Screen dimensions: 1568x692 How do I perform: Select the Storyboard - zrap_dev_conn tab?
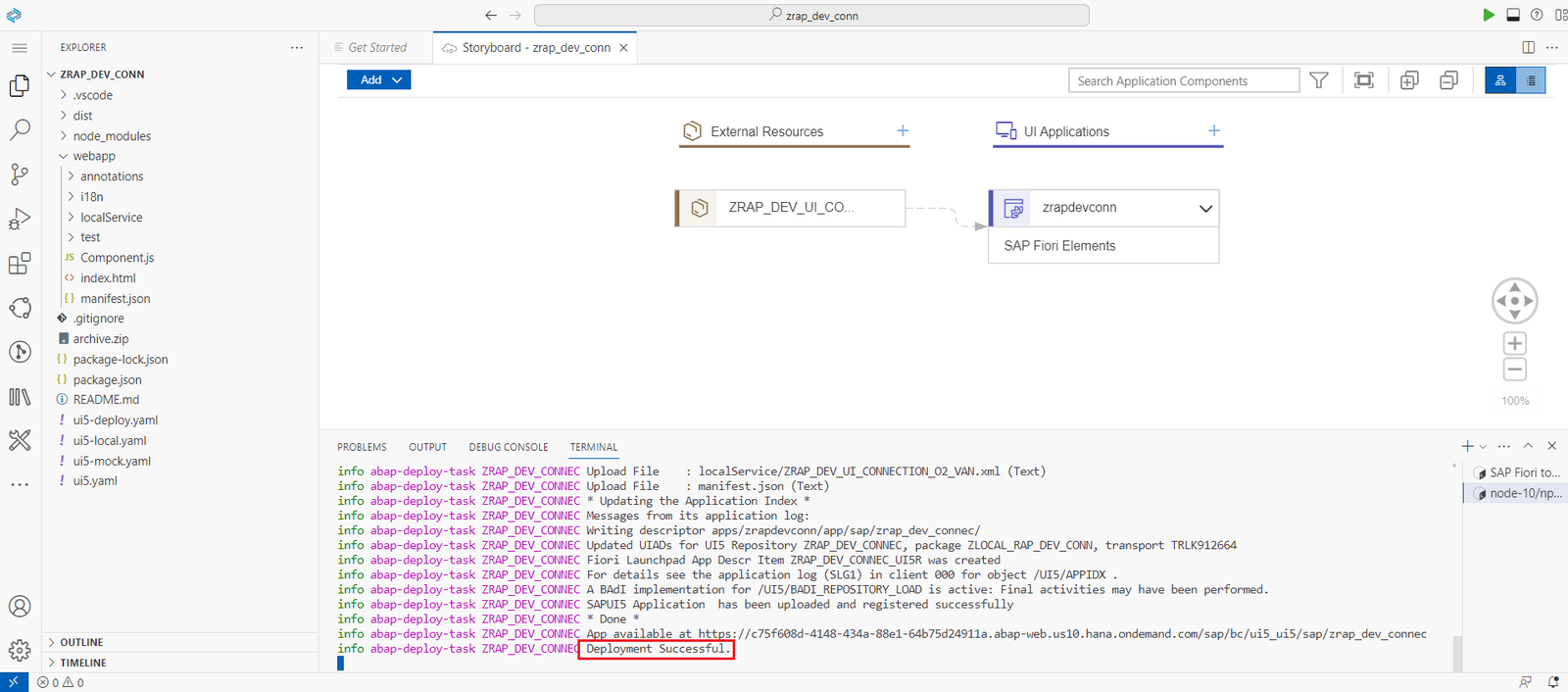[x=535, y=47]
